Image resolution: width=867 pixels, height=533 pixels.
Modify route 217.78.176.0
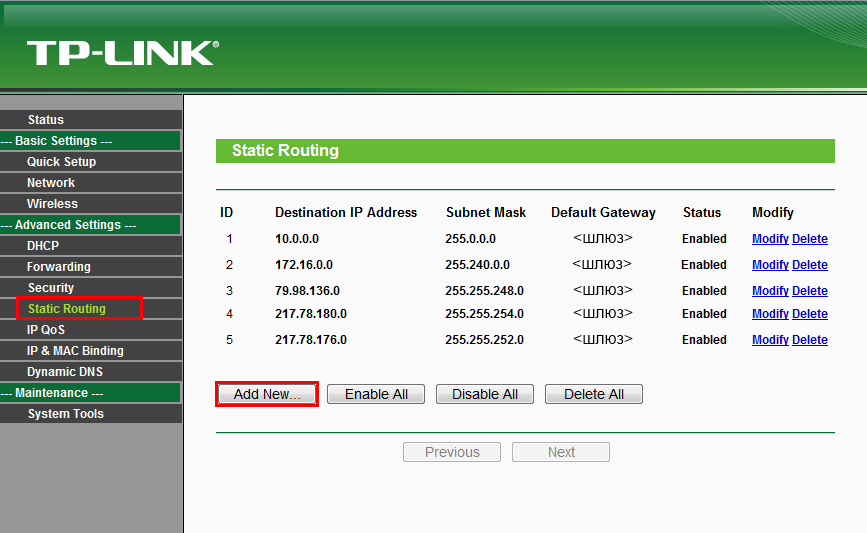770,340
